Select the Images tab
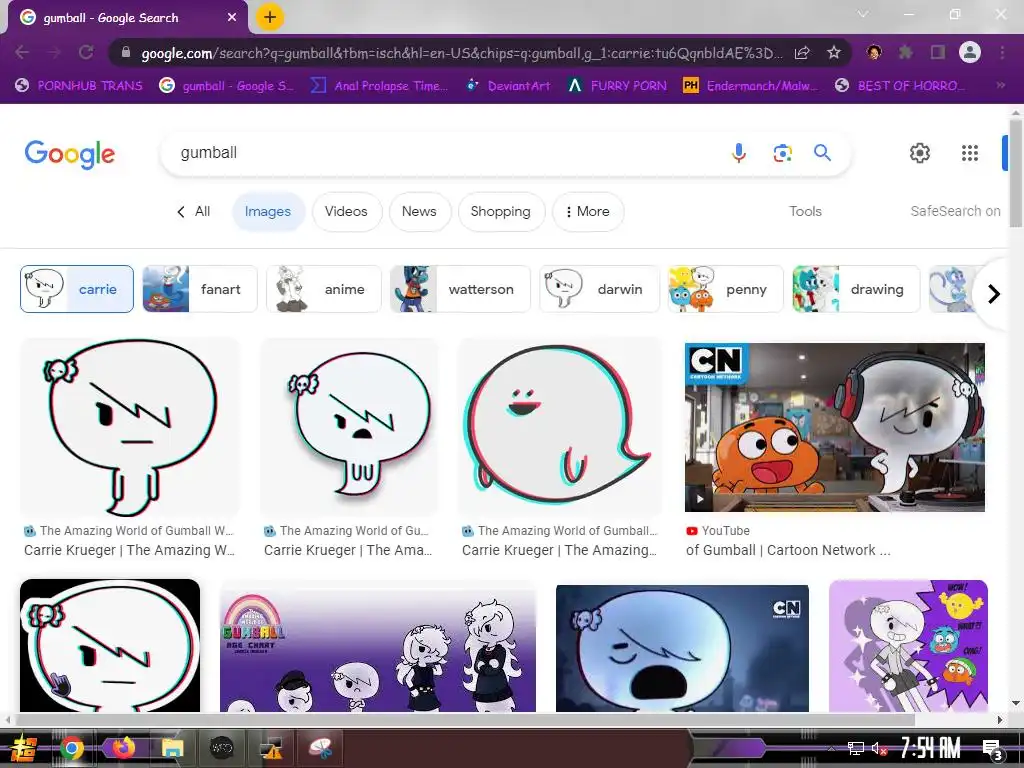 [x=268, y=212]
